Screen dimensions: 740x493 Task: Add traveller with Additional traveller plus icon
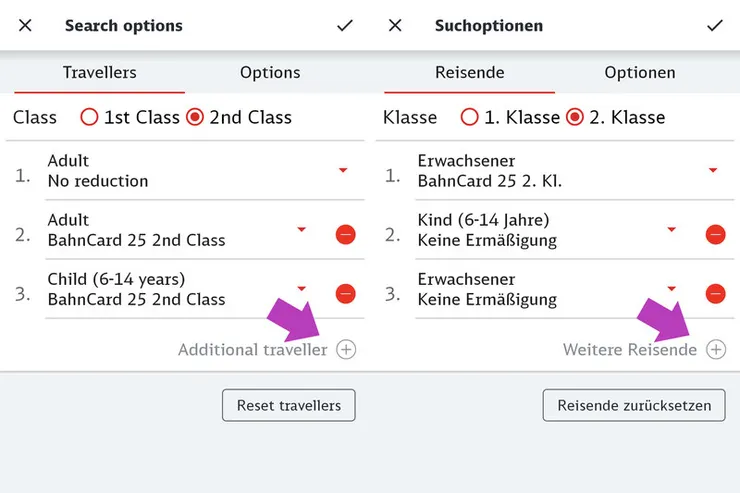click(345, 349)
